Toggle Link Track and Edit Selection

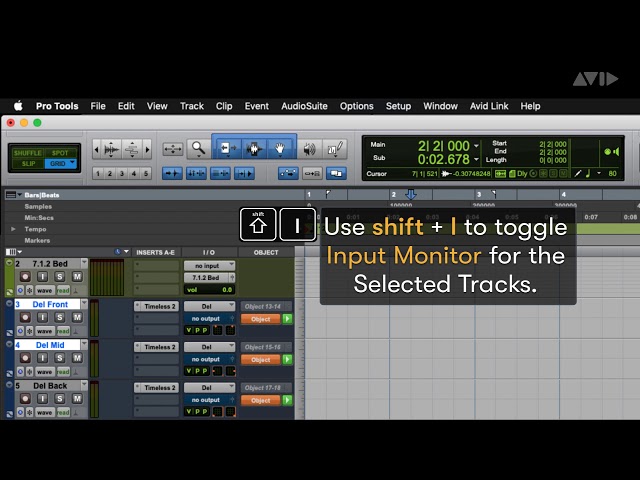pyautogui.click(x=220, y=173)
